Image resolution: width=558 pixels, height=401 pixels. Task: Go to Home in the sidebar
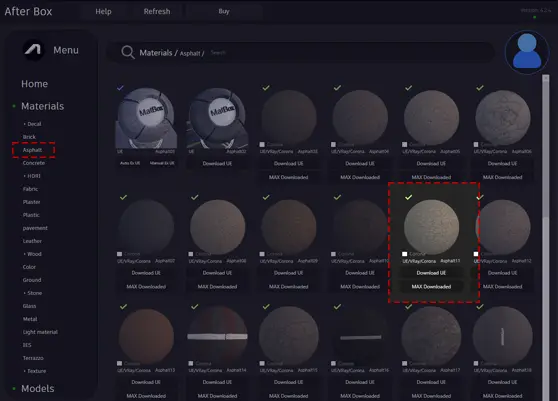35,84
